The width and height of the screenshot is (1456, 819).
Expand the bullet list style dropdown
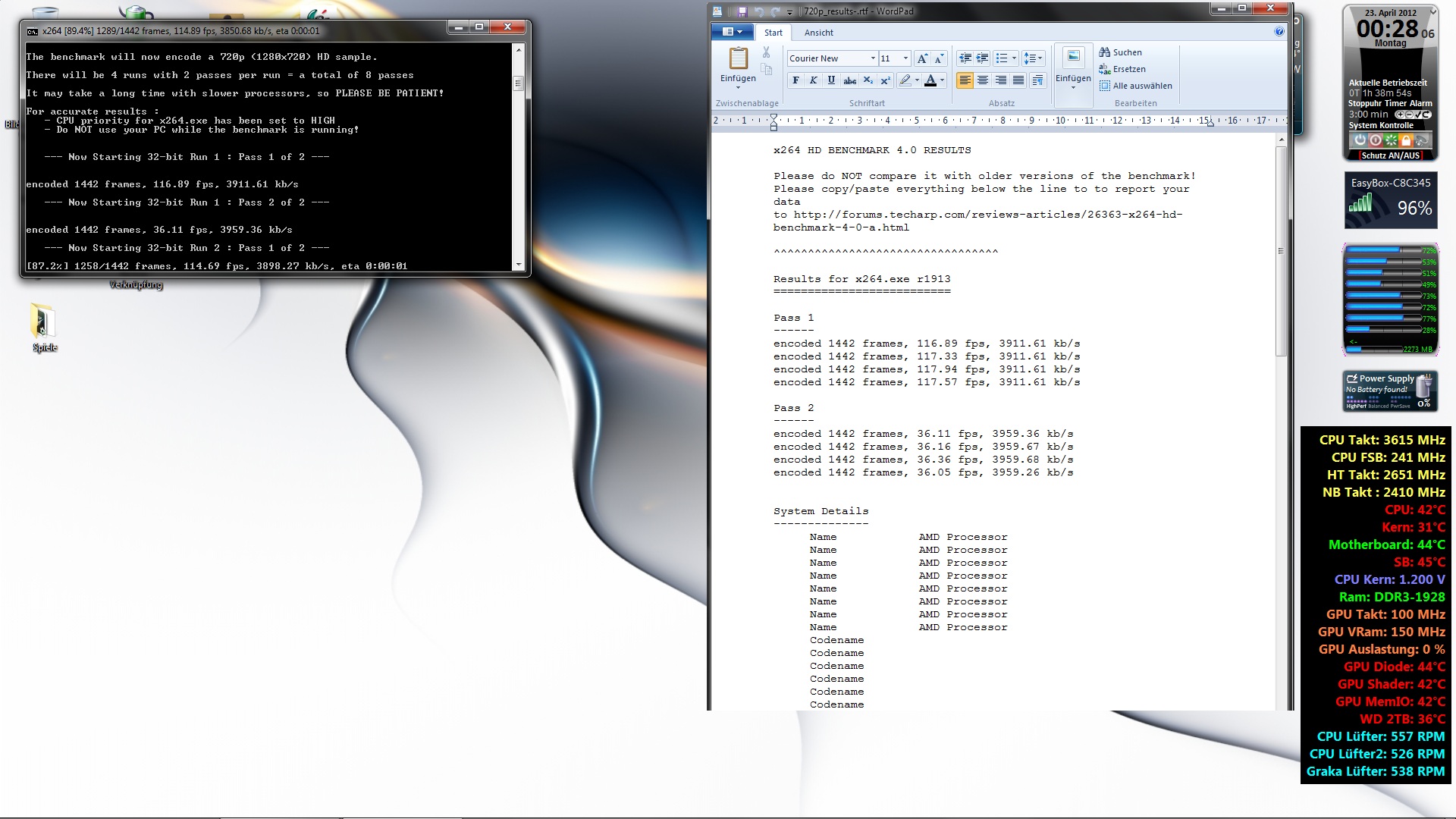coord(1014,58)
